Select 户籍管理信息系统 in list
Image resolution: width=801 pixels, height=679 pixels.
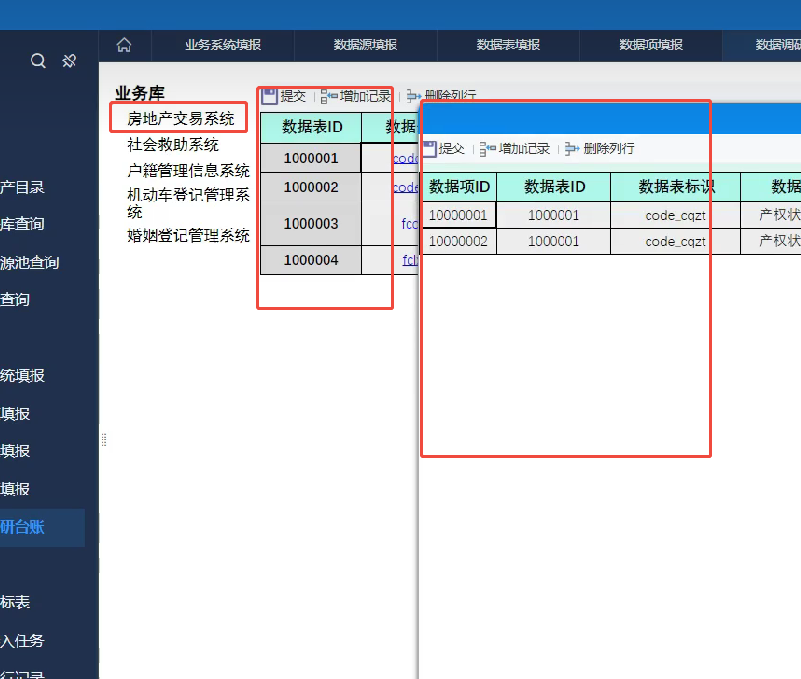click(x=189, y=170)
